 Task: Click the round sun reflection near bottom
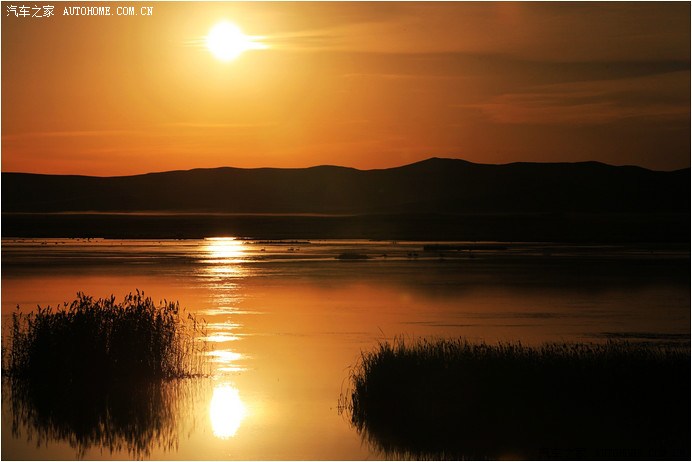pos(226,411)
